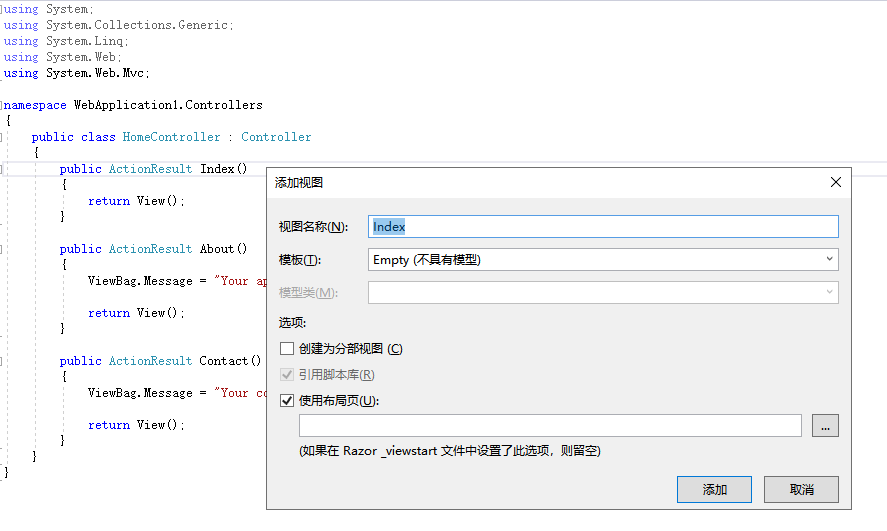Collapse the About method outline marker
The image size is (887, 531).
pyautogui.click(x=2, y=249)
